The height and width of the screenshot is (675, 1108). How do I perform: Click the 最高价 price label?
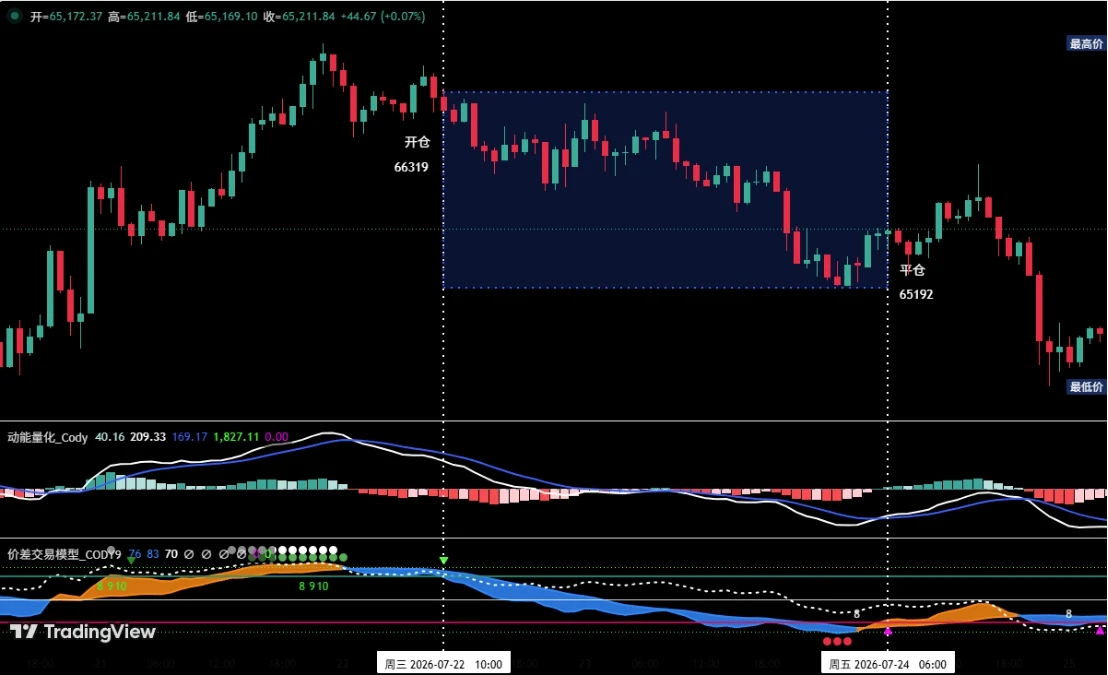pos(1085,44)
